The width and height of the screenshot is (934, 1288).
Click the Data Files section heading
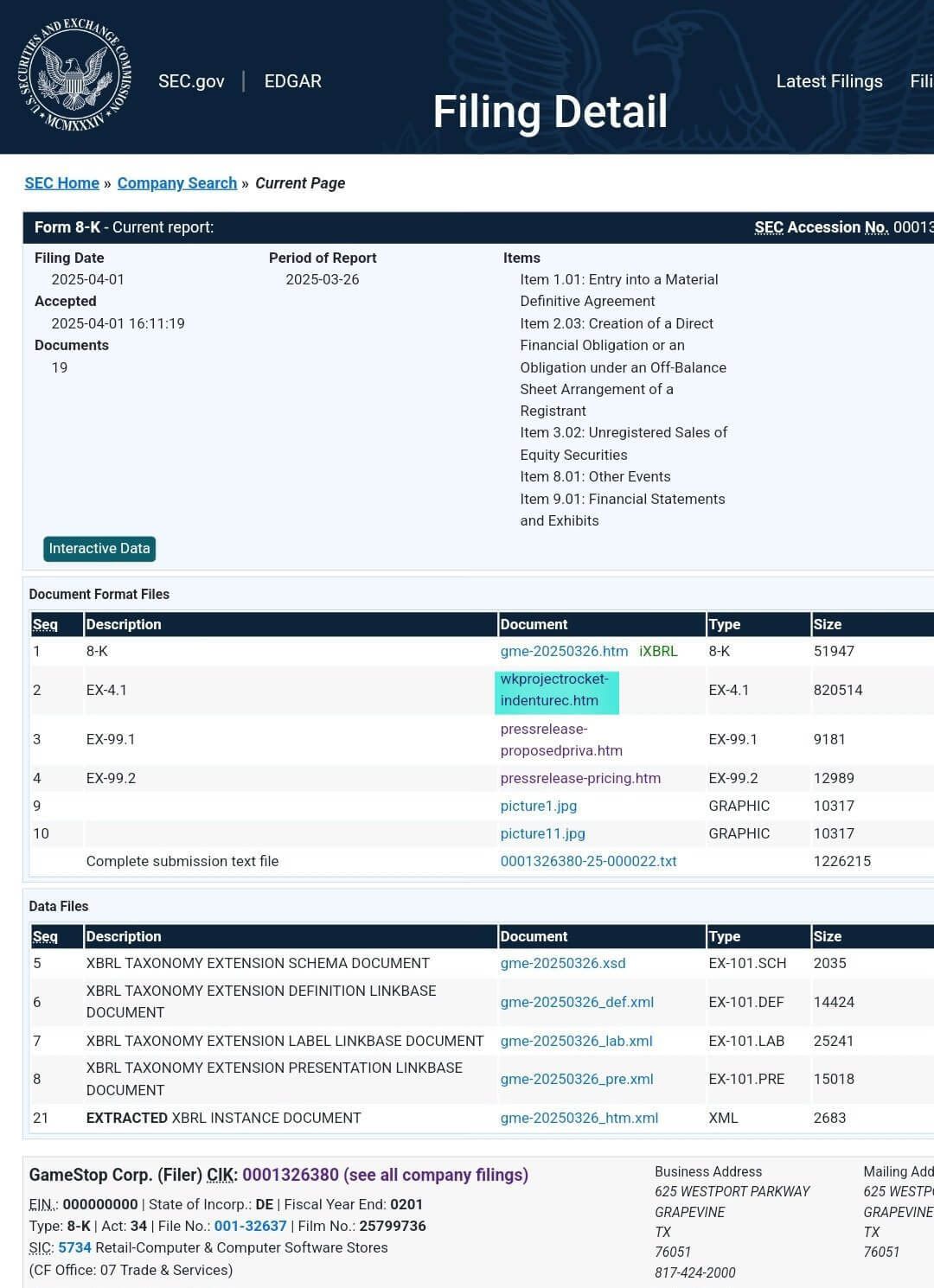point(59,907)
